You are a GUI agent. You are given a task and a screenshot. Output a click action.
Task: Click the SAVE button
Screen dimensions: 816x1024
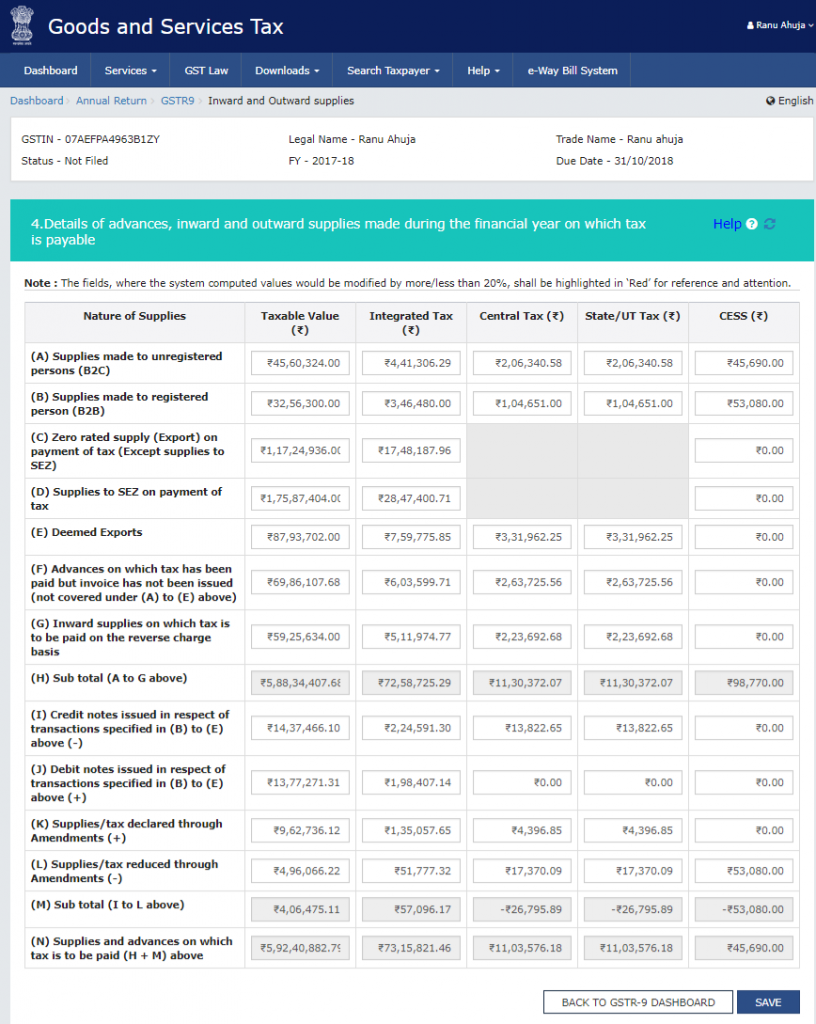tap(768, 1002)
